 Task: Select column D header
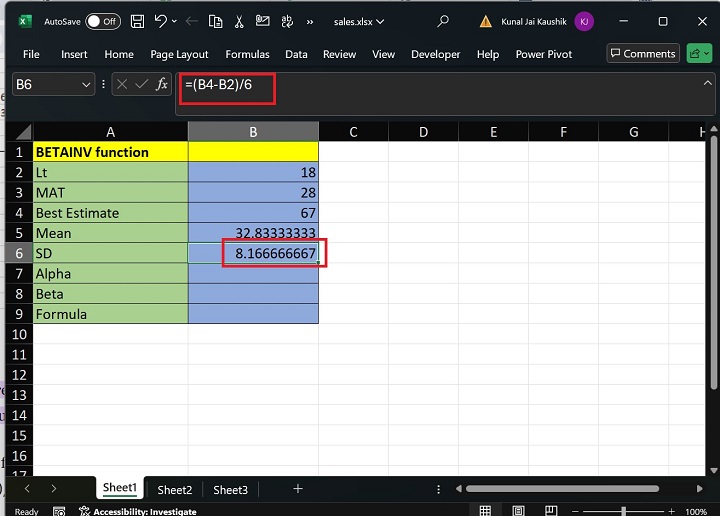click(x=423, y=132)
